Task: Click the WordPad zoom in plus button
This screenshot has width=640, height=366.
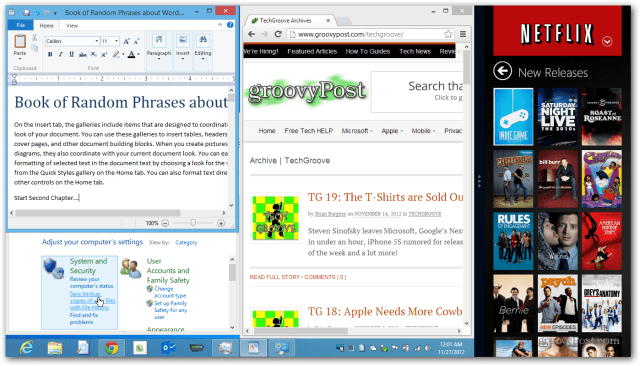Action: tap(221, 223)
